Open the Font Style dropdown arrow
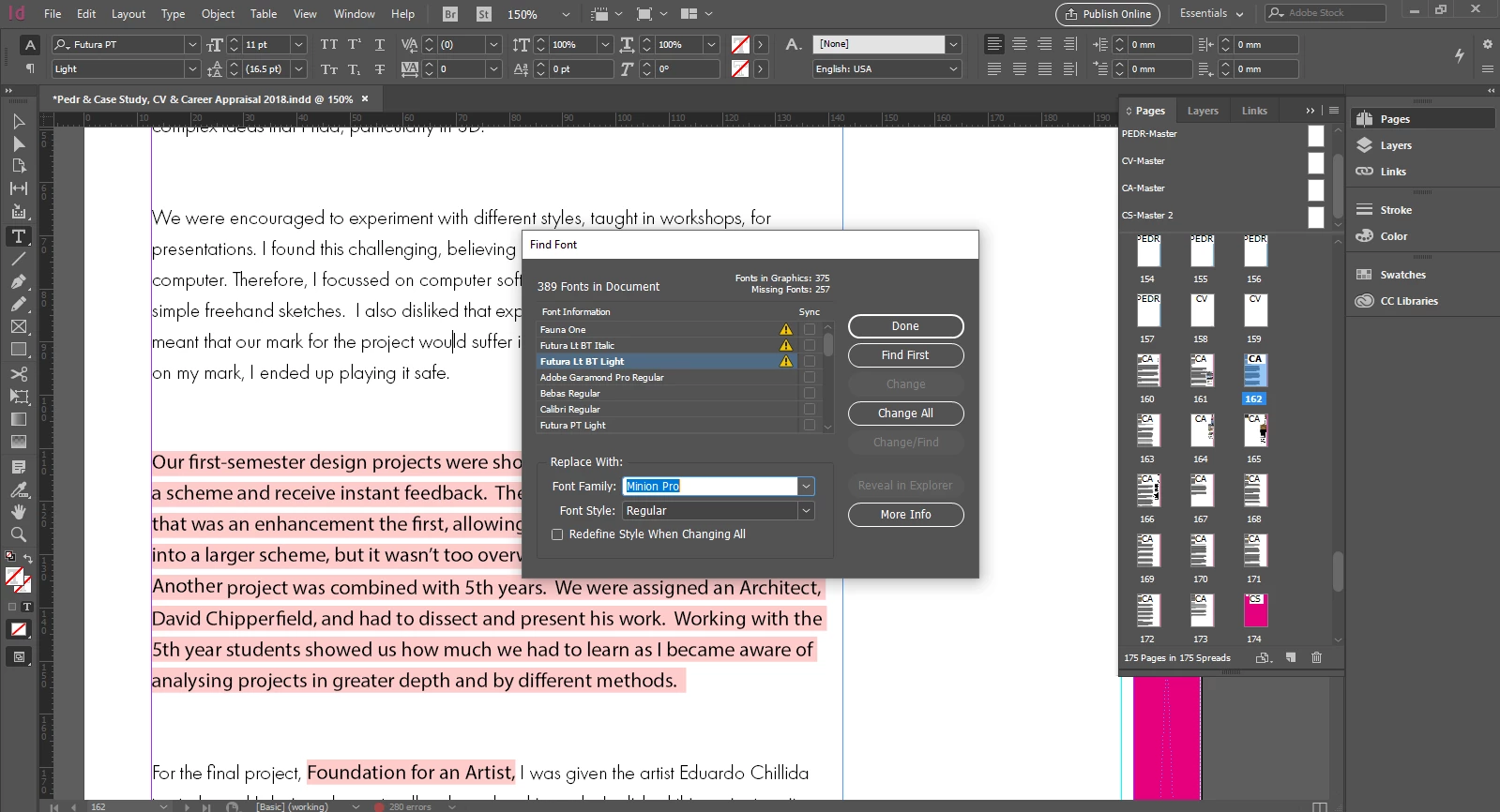The width and height of the screenshot is (1500, 812). click(806, 510)
